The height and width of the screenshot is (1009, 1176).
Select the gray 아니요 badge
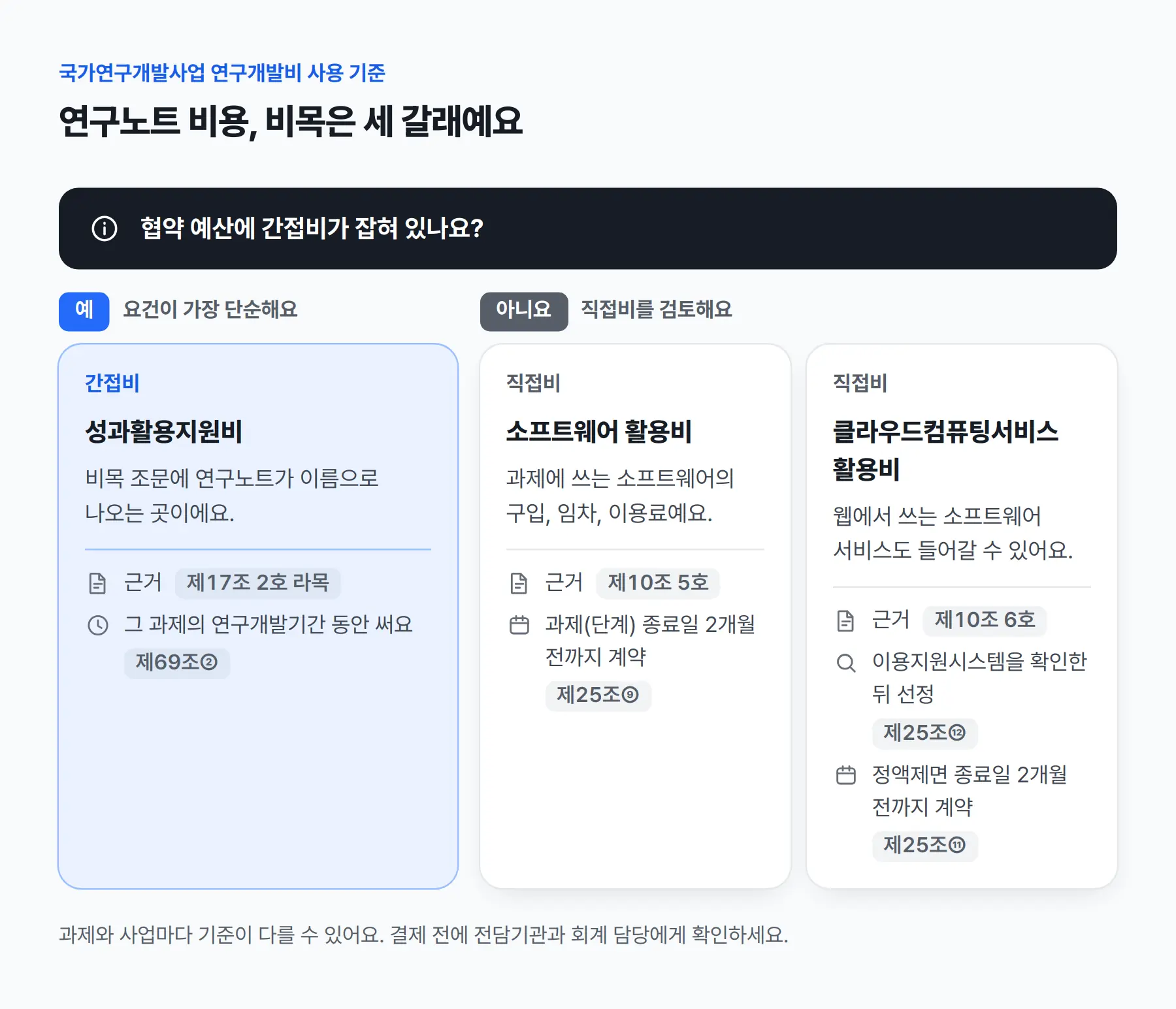524,312
